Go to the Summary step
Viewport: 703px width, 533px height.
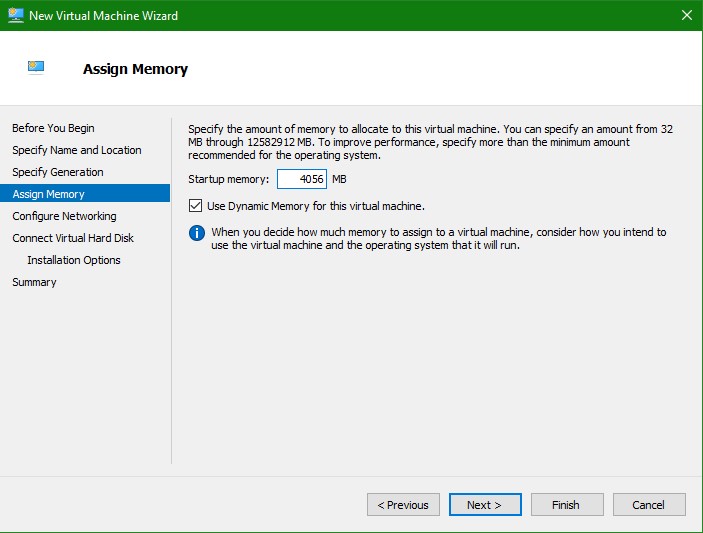point(34,282)
